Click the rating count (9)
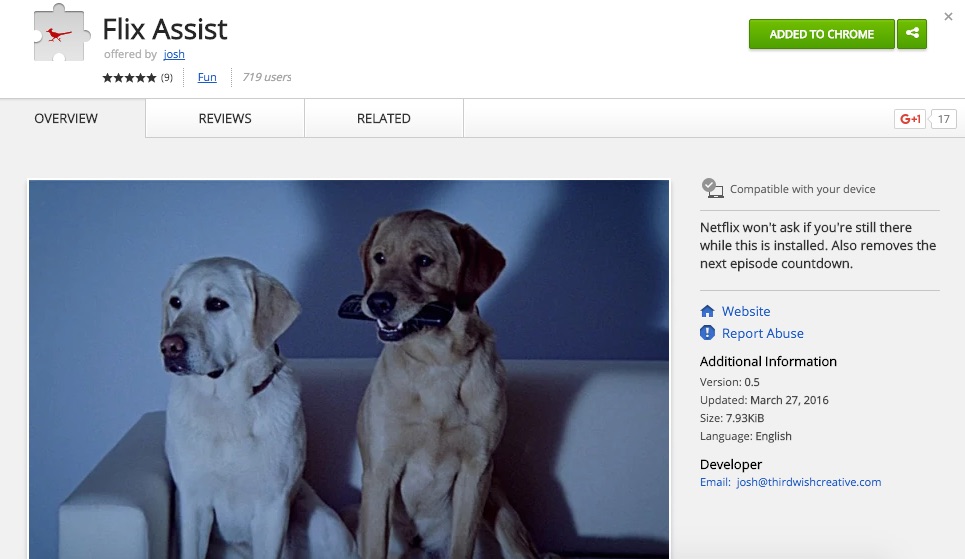Viewport: 965px width, 559px height. point(167,78)
